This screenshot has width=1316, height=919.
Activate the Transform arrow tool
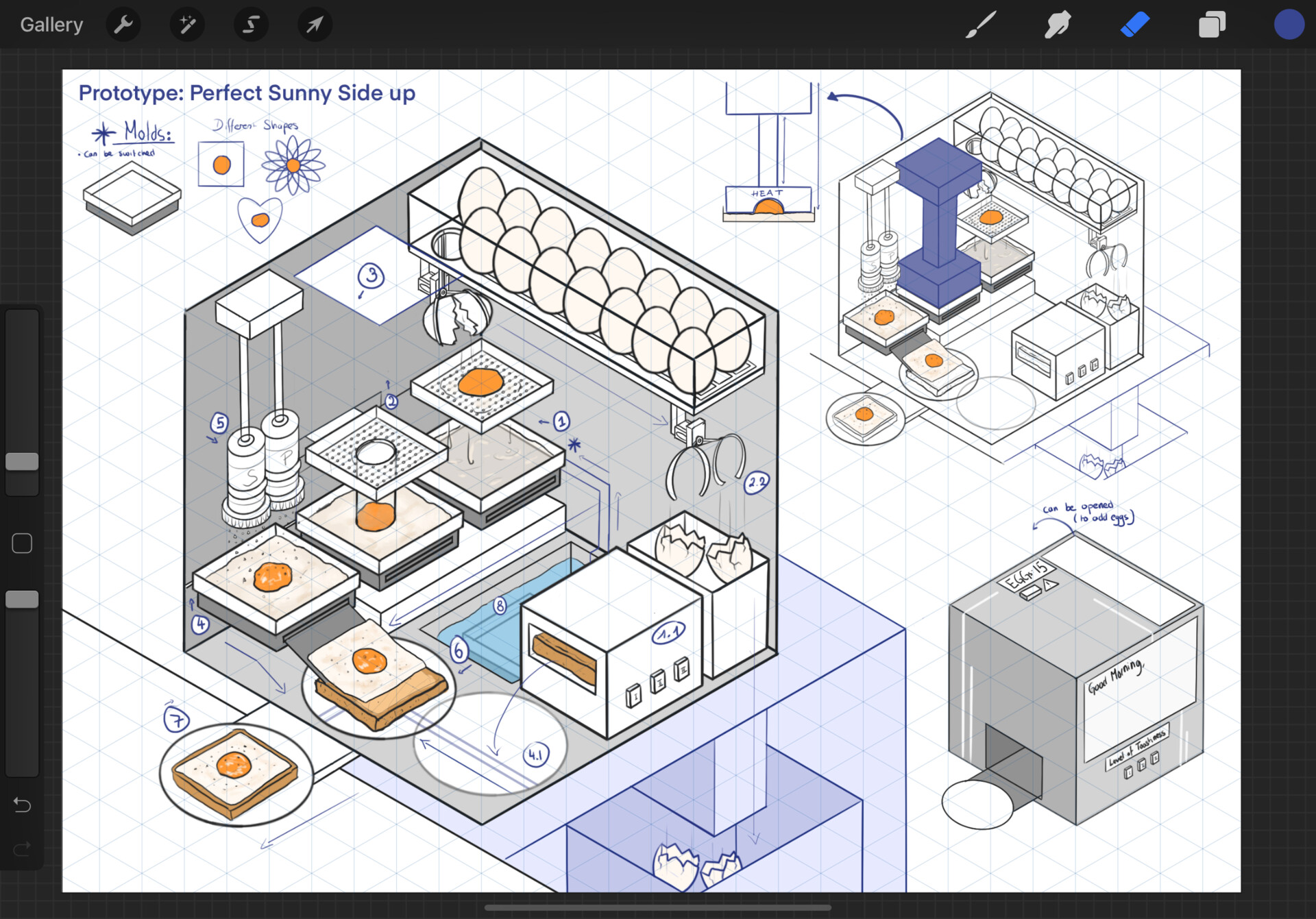pyautogui.click(x=315, y=25)
